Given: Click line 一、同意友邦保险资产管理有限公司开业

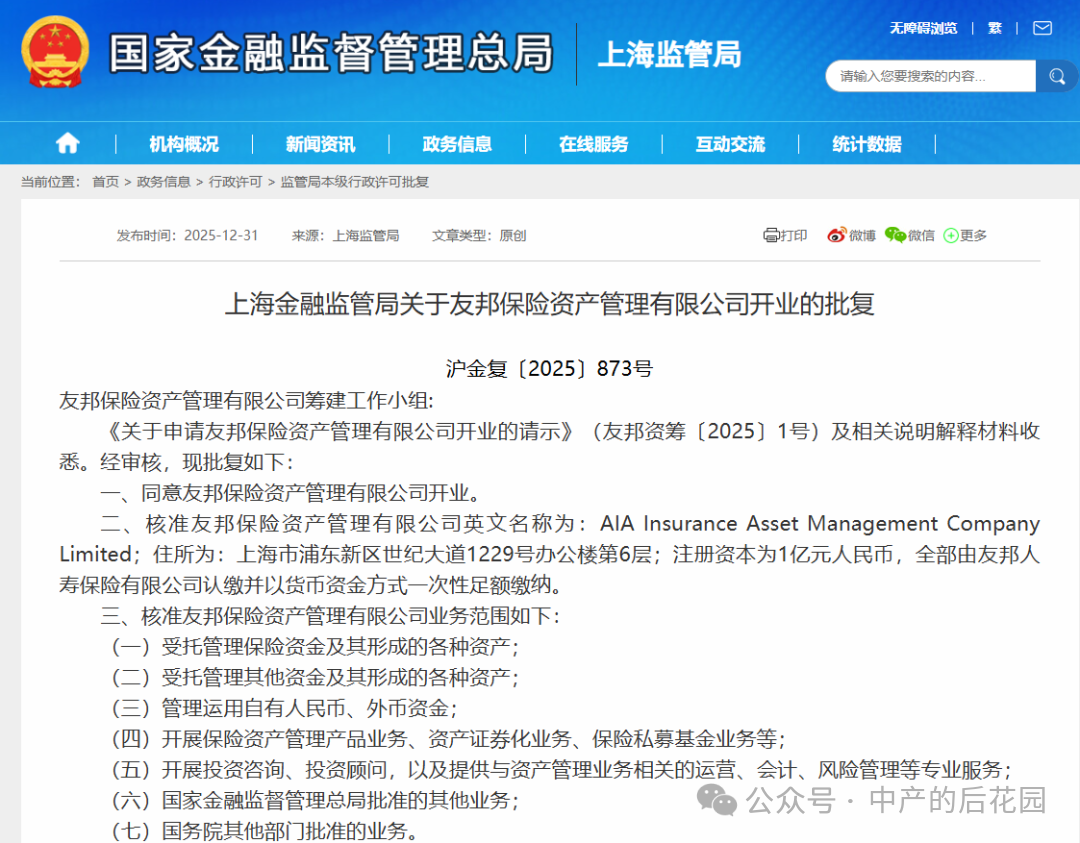Looking at the screenshot, I should click(290, 493).
